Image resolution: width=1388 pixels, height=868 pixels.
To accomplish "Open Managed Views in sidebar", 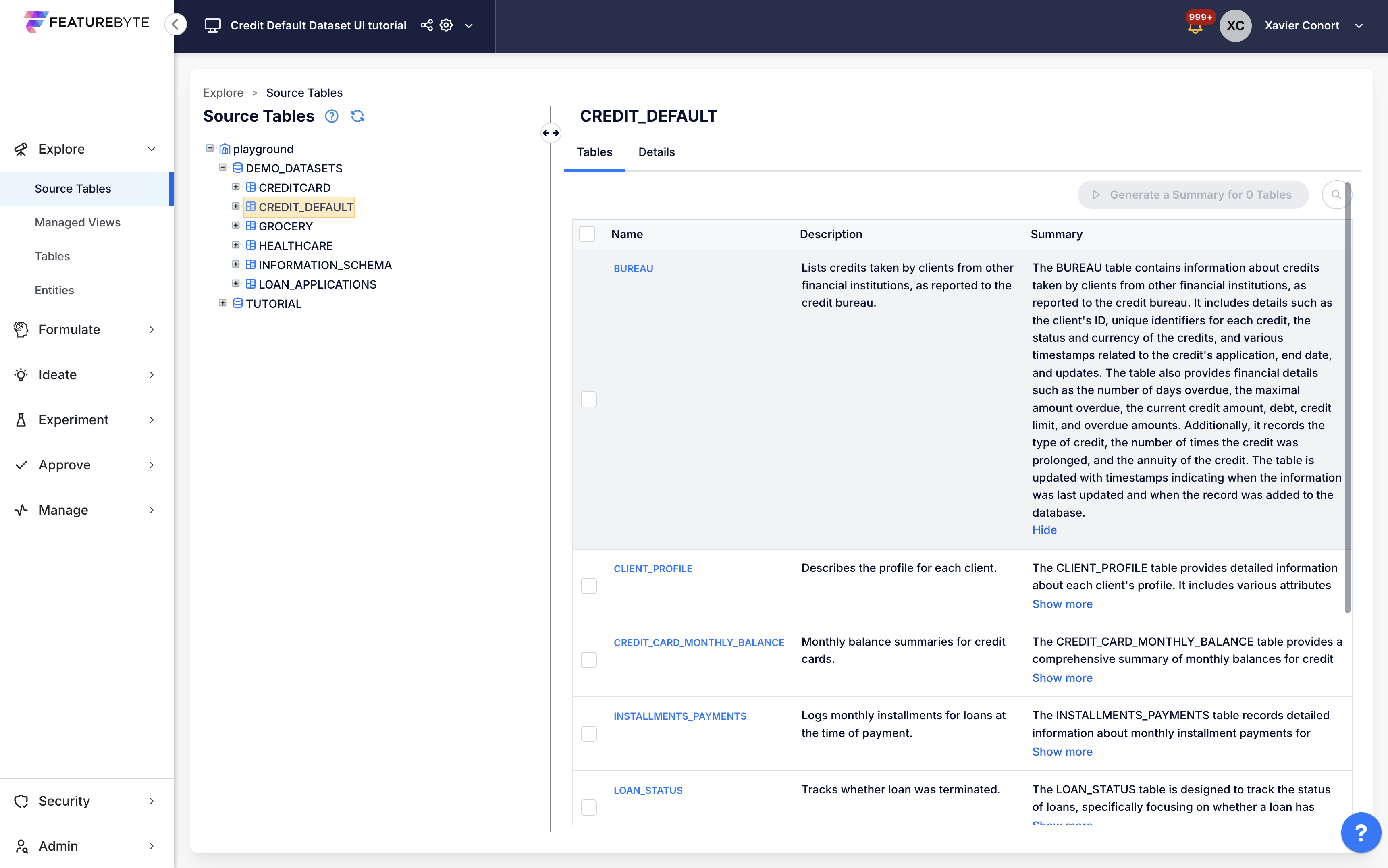I will coord(77,222).
